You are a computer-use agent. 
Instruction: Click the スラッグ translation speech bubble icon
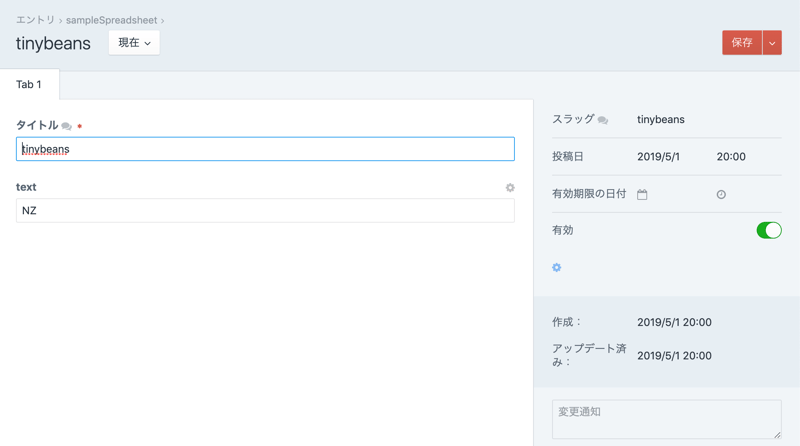coord(603,120)
